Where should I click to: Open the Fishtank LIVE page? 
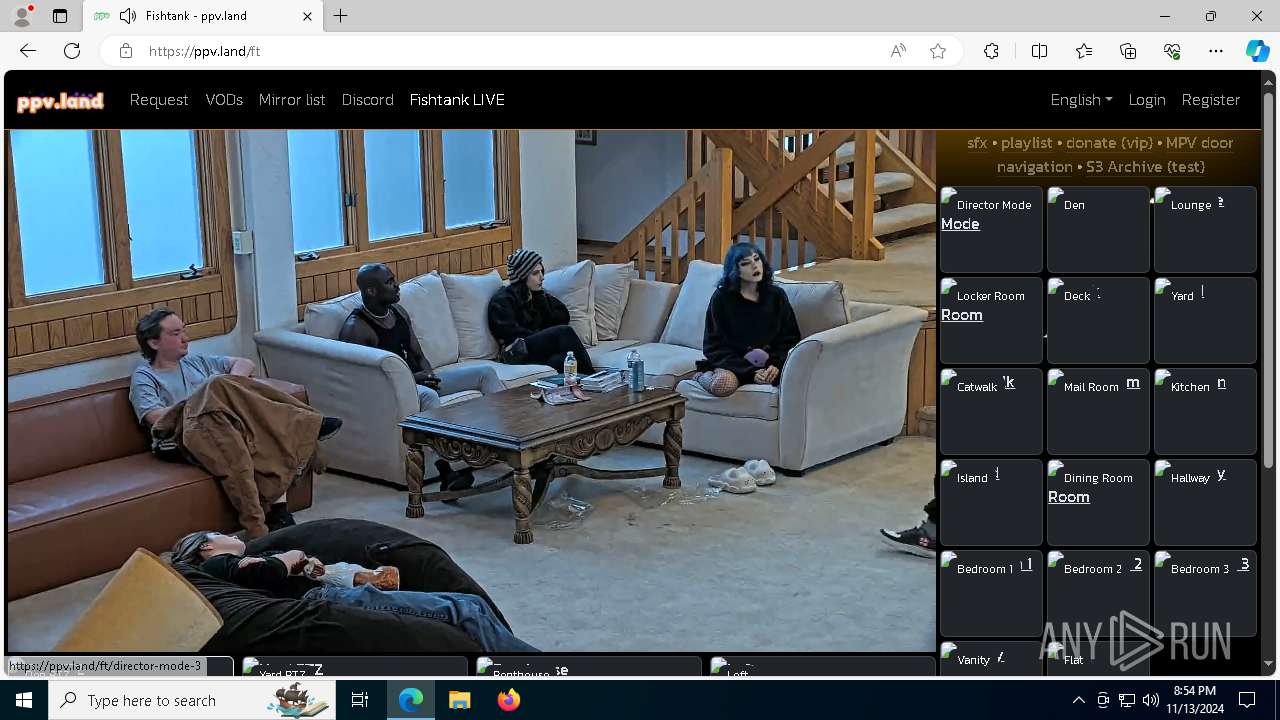pyautogui.click(x=457, y=100)
